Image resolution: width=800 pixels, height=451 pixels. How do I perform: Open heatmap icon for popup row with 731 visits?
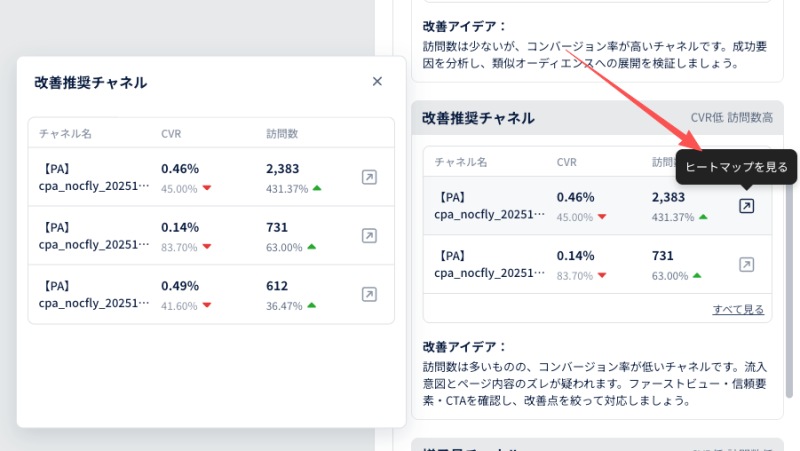(x=369, y=236)
